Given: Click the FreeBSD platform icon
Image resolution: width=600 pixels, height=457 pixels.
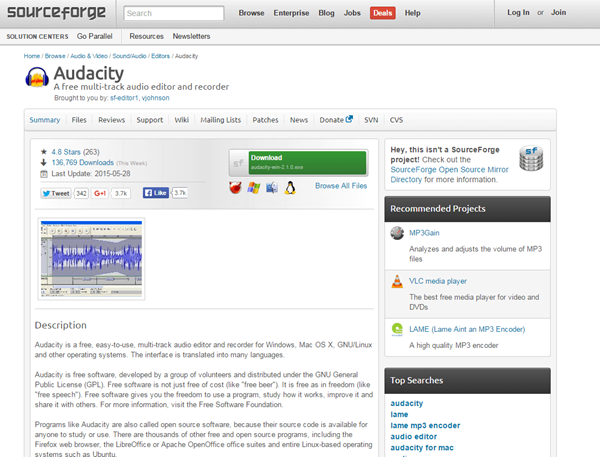Looking at the screenshot, I should (x=235, y=188).
